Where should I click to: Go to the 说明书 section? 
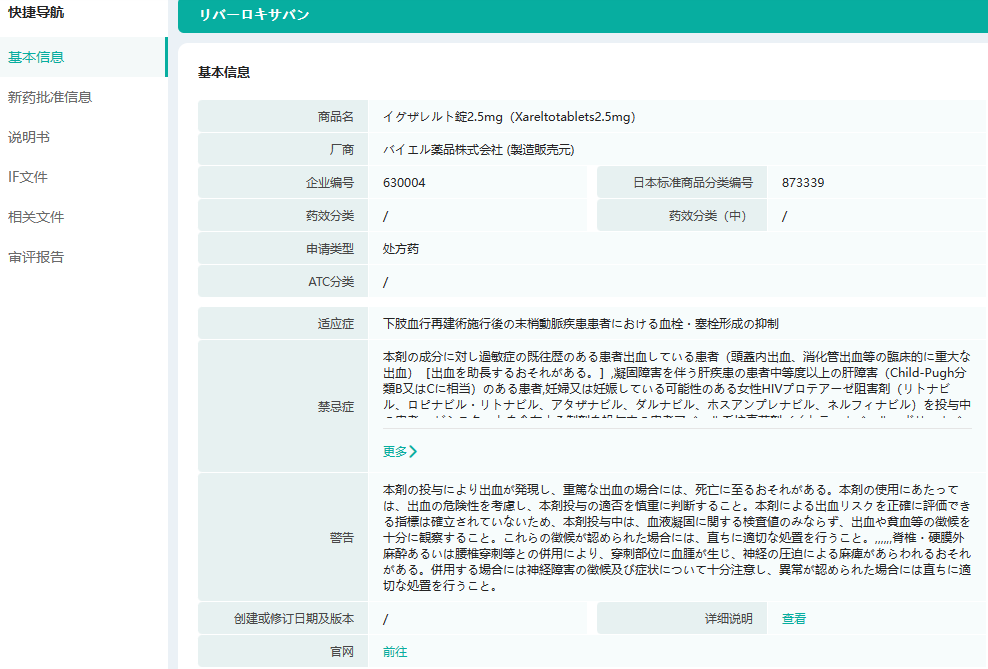(x=29, y=137)
